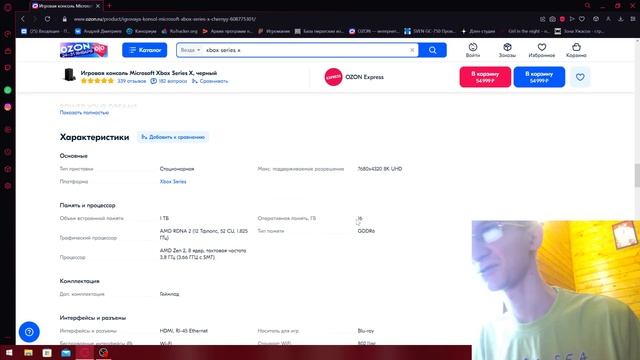
Task: Open the product questions link
Action: (169, 81)
